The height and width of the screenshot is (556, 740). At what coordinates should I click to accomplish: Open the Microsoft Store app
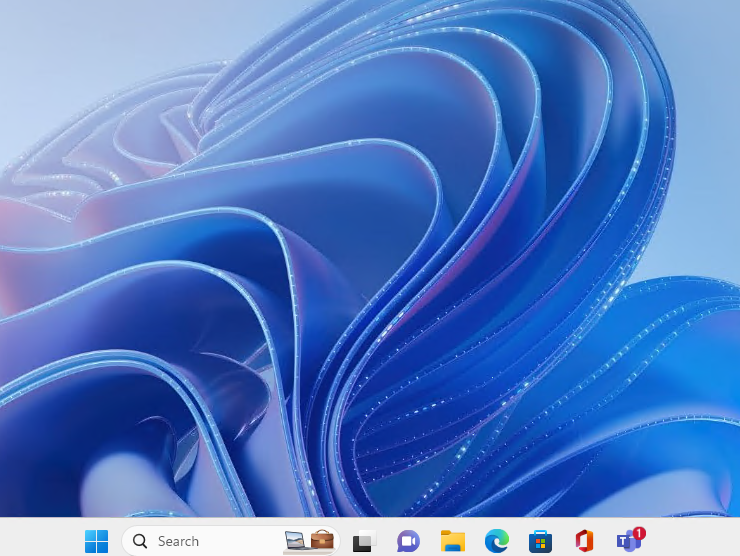point(540,541)
